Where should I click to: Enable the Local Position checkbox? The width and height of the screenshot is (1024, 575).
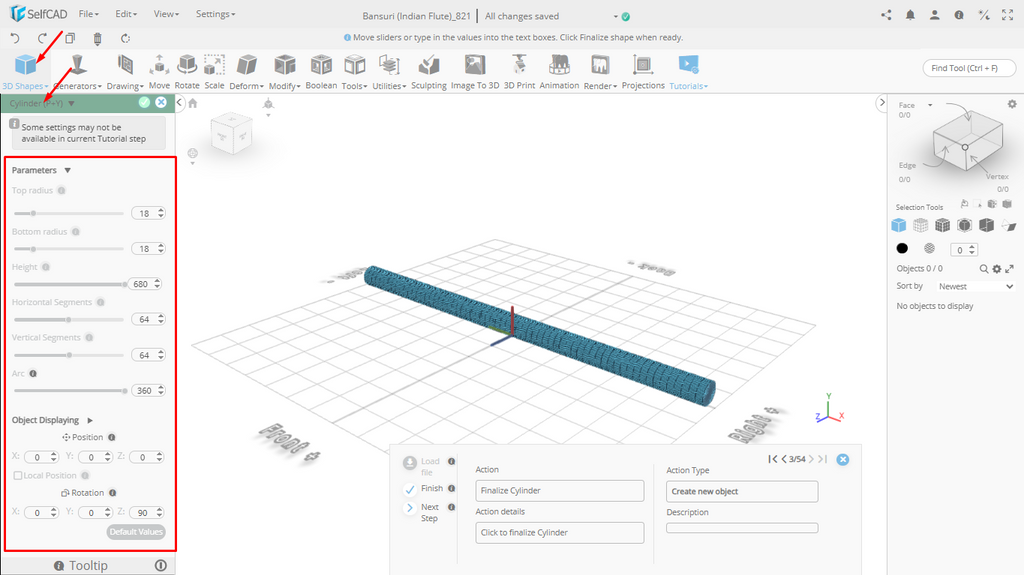(18, 475)
